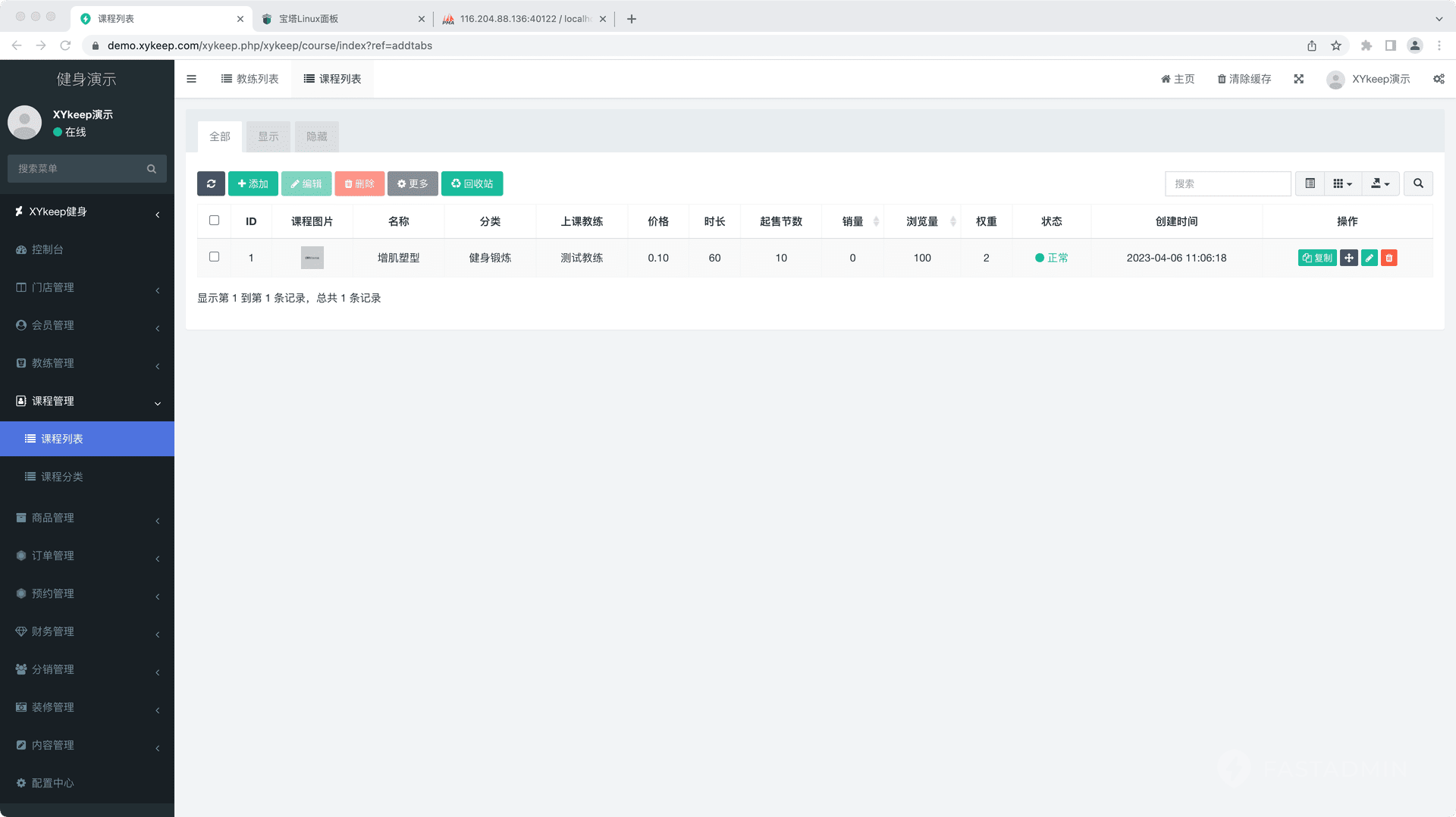The width and height of the screenshot is (1456, 817).
Task: Open the columns visibility dropdown
Action: pos(1342,183)
